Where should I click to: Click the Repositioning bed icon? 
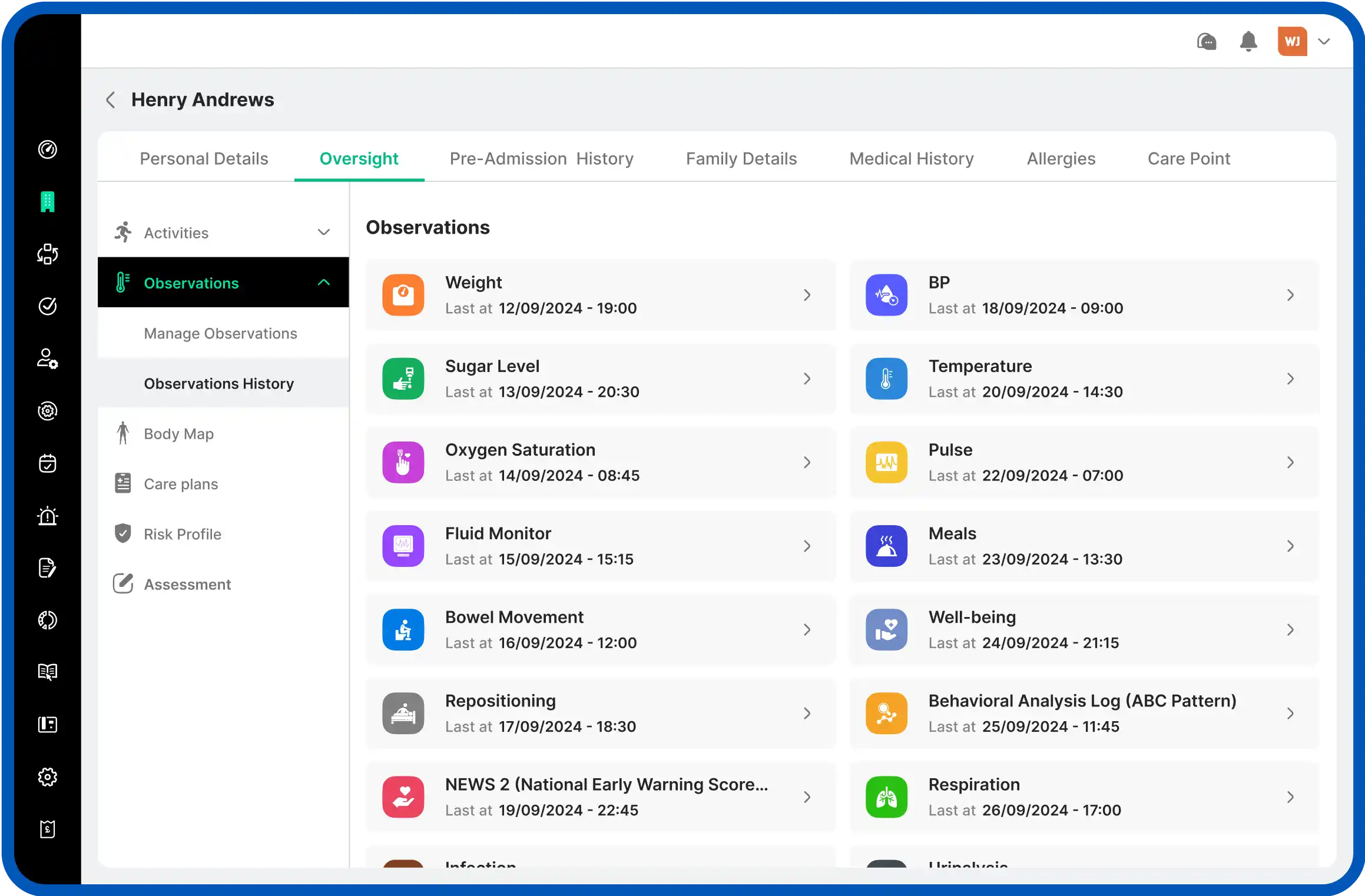pyautogui.click(x=403, y=713)
